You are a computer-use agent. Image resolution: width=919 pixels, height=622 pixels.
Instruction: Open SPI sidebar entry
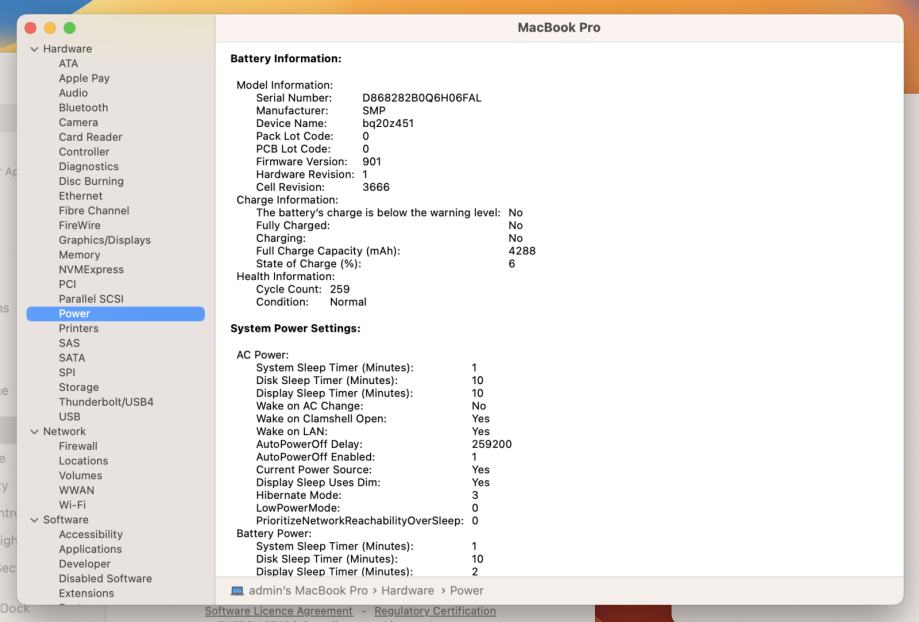coord(67,372)
